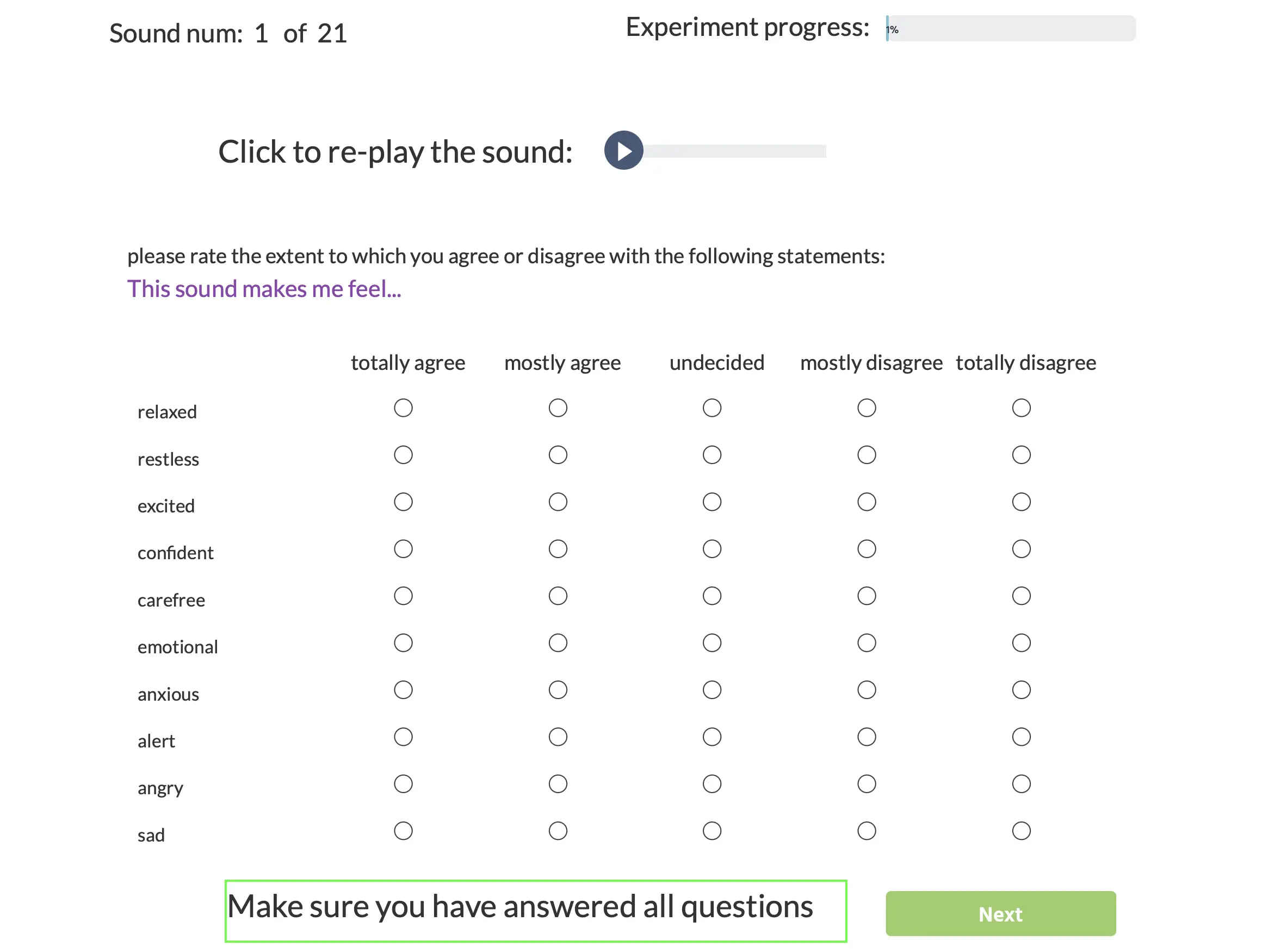Pick undecided for confident
1262x952 pixels.
click(x=712, y=549)
